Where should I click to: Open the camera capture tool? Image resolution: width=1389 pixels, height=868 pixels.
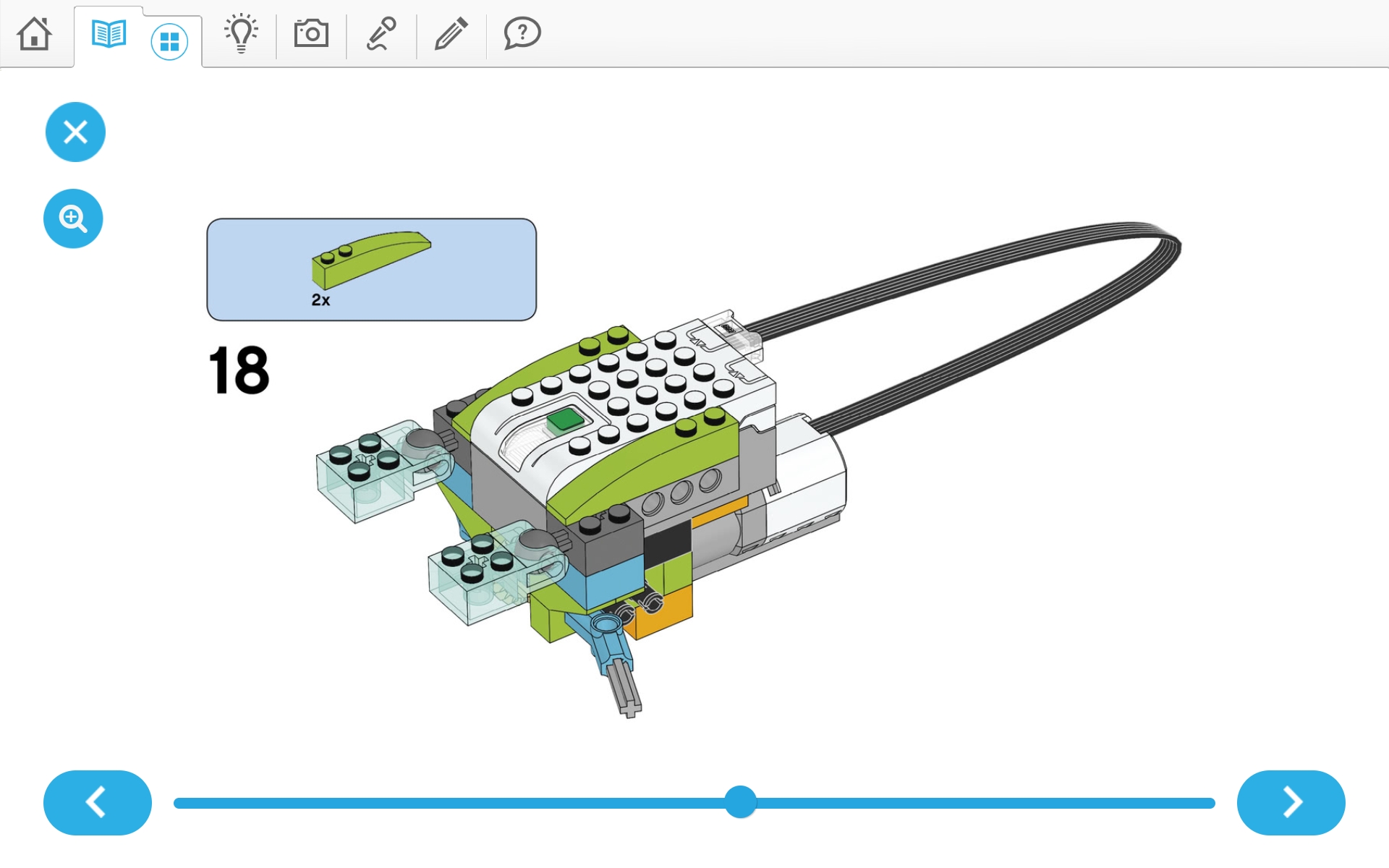pos(311,33)
